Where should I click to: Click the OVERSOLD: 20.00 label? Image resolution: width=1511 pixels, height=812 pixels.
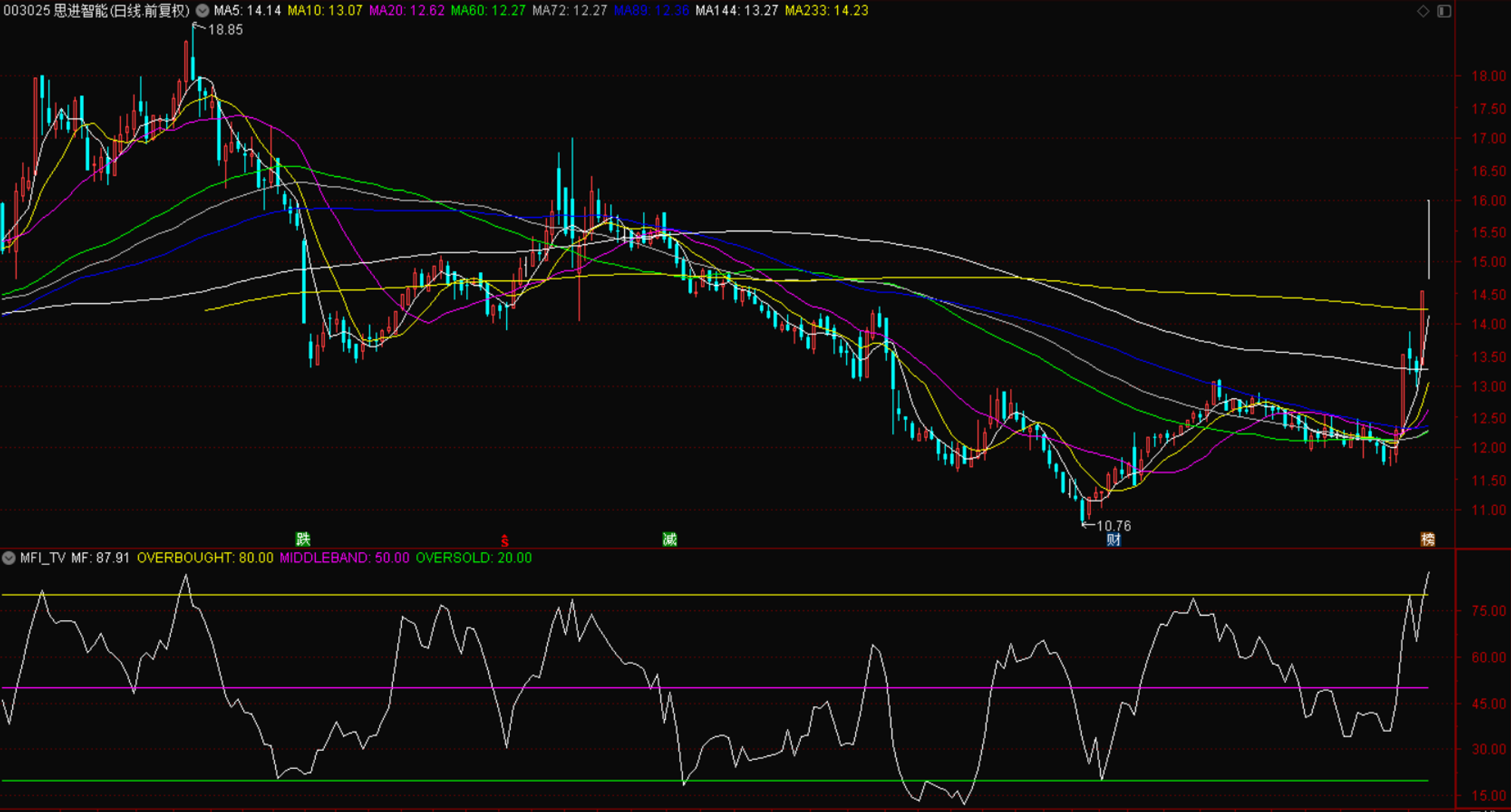point(474,558)
